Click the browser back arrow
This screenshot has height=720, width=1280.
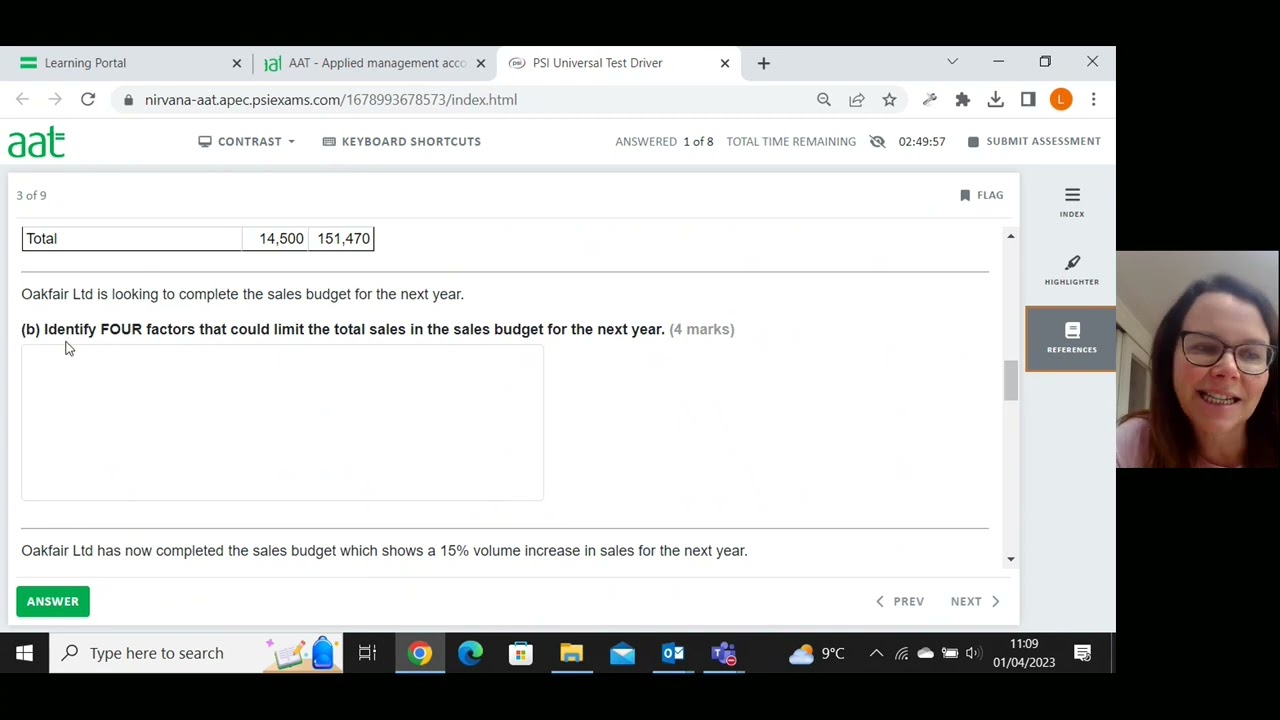(22, 99)
